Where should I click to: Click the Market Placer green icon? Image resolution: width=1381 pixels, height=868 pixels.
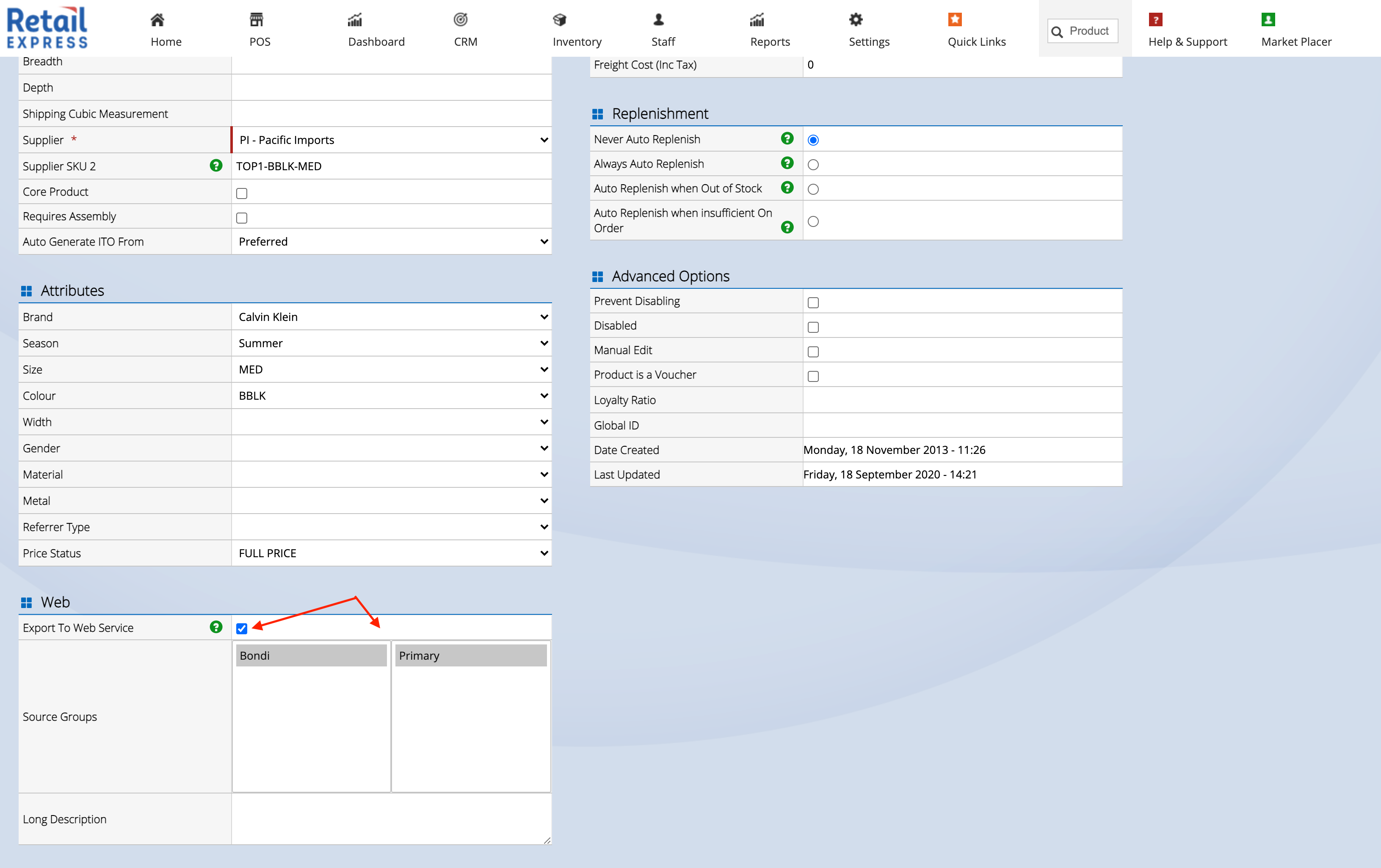point(1268,20)
